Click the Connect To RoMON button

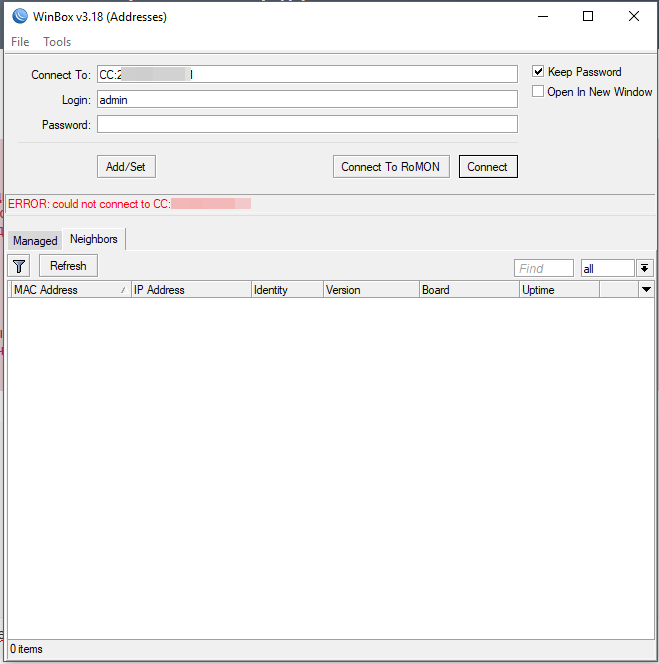point(391,166)
